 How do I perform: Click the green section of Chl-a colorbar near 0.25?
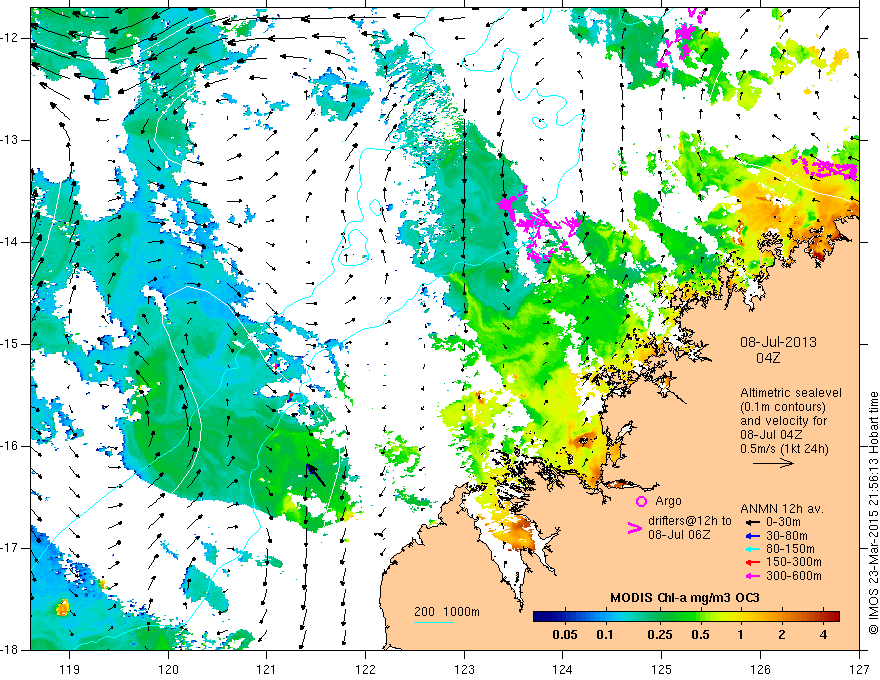click(x=660, y=617)
